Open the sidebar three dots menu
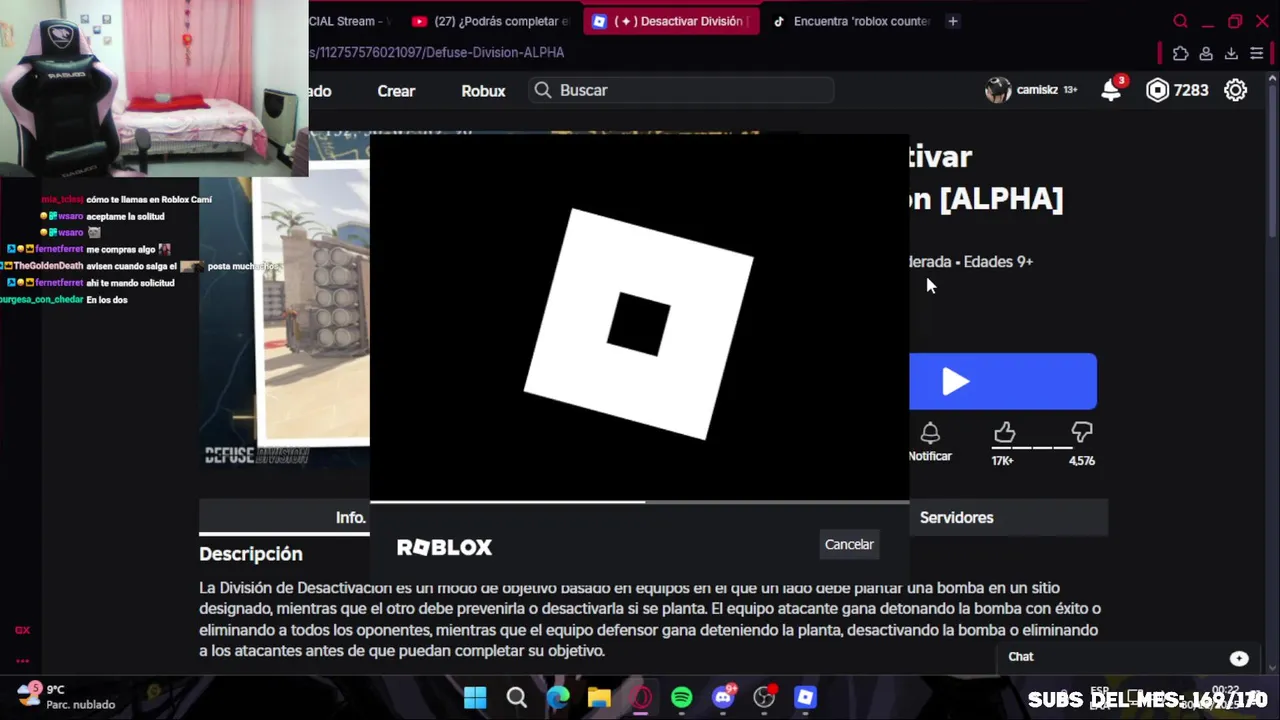This screenshot has height=720, width=1280. [22, 661]
